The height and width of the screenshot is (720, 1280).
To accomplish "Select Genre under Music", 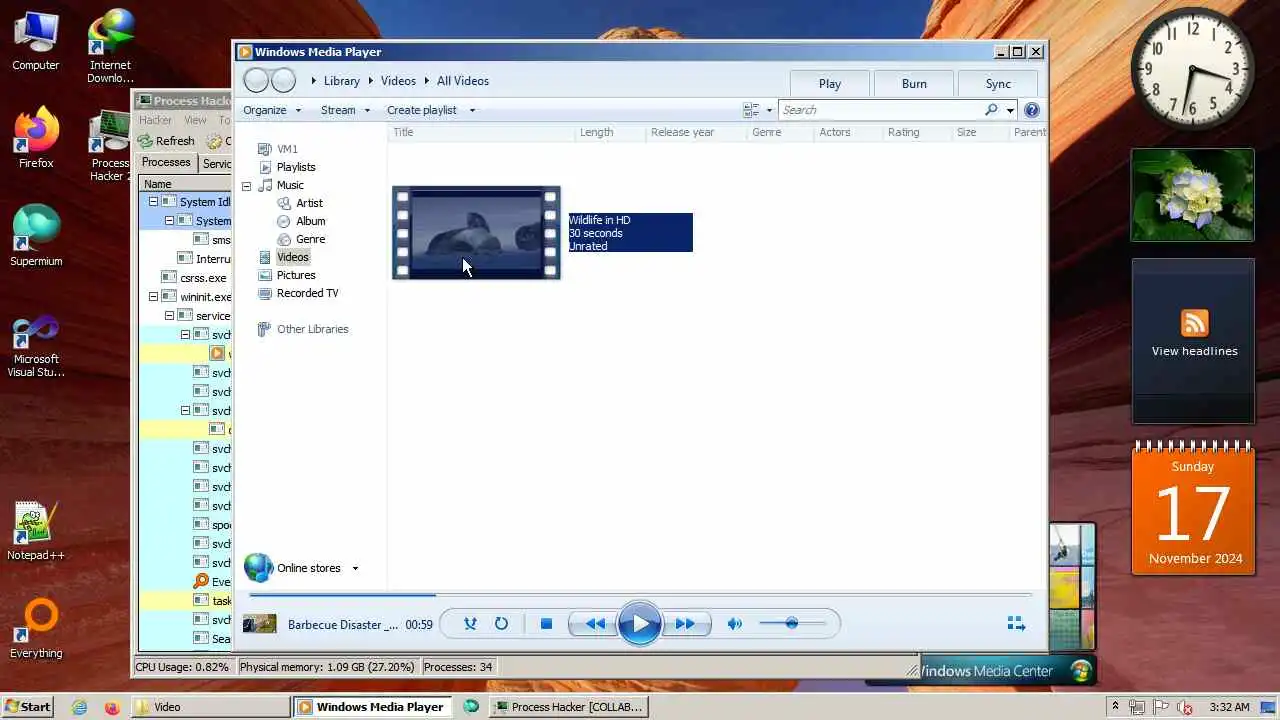I will tap(310, 239).
